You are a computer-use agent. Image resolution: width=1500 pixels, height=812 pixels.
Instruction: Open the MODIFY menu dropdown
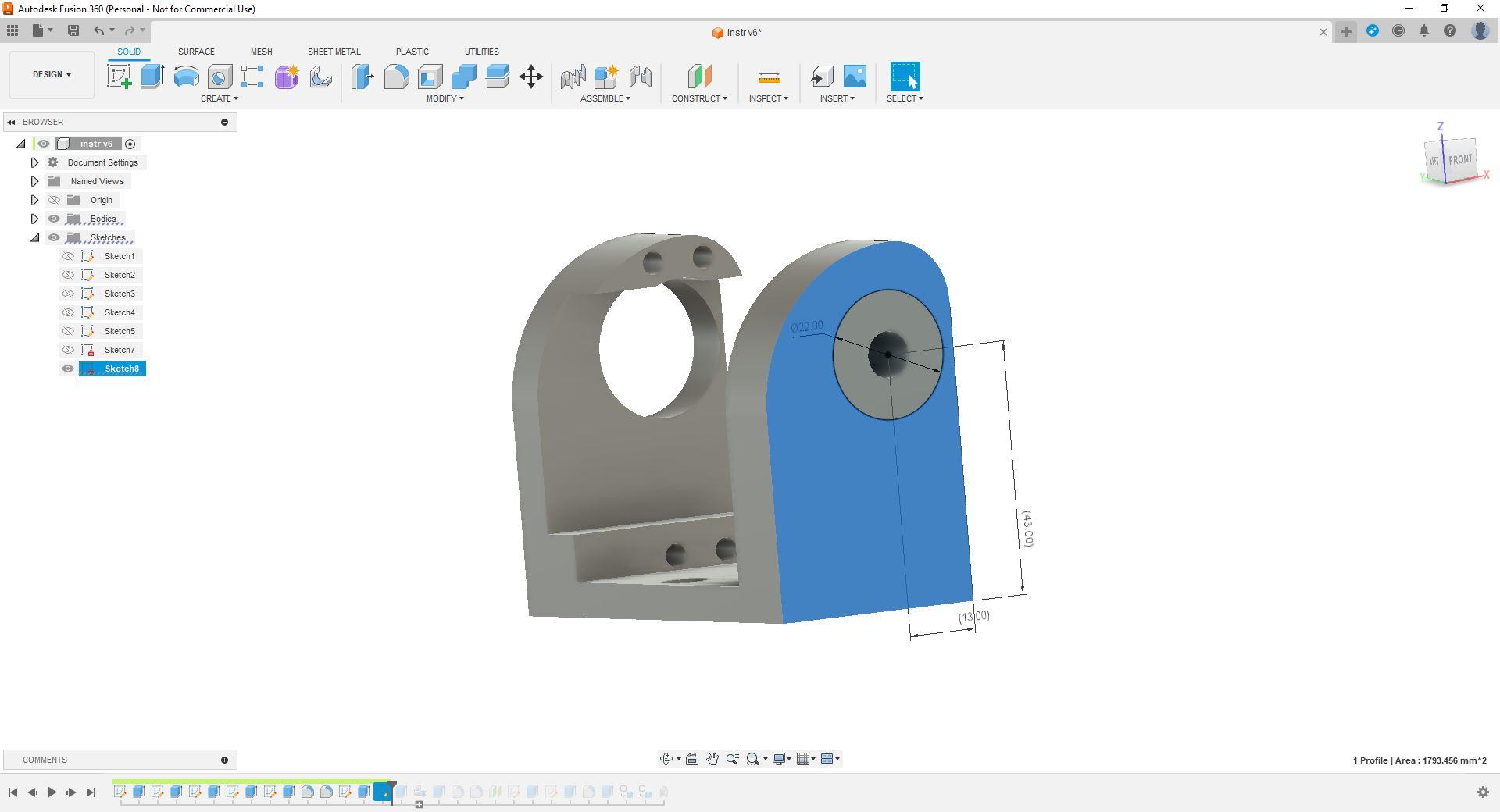[445, 98]
